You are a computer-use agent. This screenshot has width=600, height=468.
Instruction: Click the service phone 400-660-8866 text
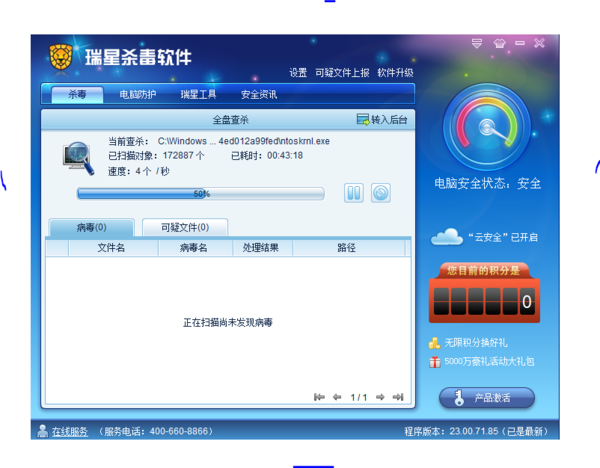[156, 431]
